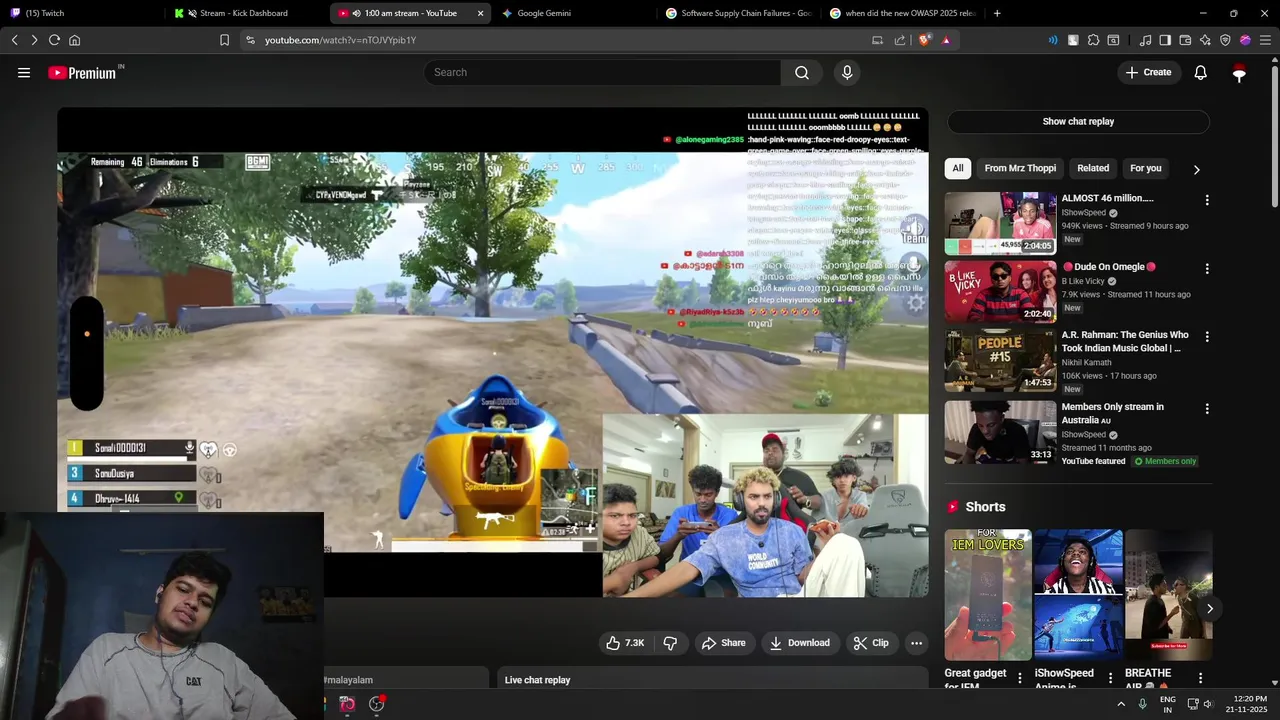This screenshot has width=1280, height=720.
Task: Go forward in browser history
Action: pyautogui.click(x=34, y=40)
